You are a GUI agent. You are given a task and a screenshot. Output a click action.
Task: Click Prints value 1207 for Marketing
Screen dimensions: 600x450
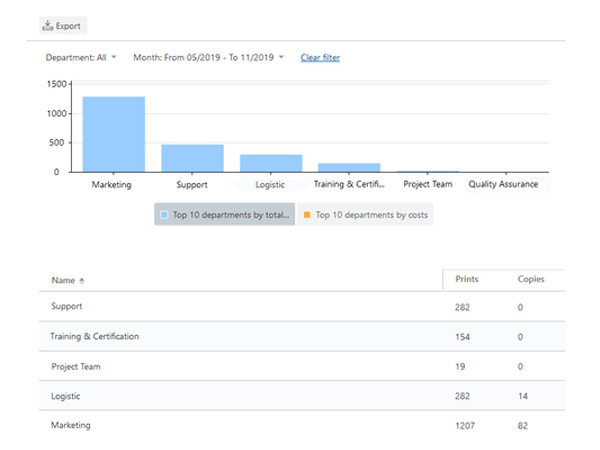[x=465, y=426]
